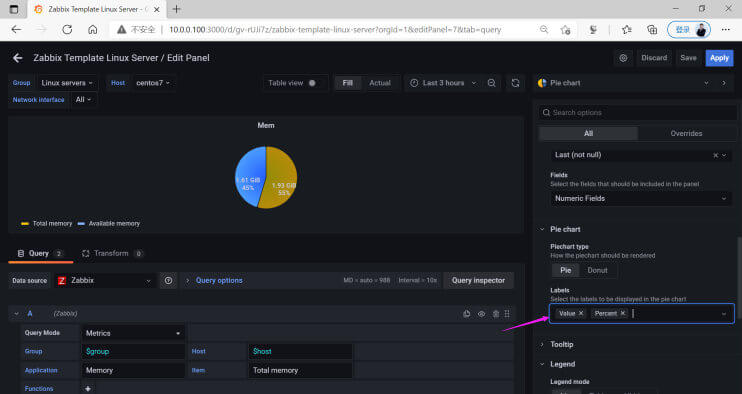Image resolution: width=742 pixels, height=394 pixels.
Task: Collapse the Pie chart options section
Action: 565,229
